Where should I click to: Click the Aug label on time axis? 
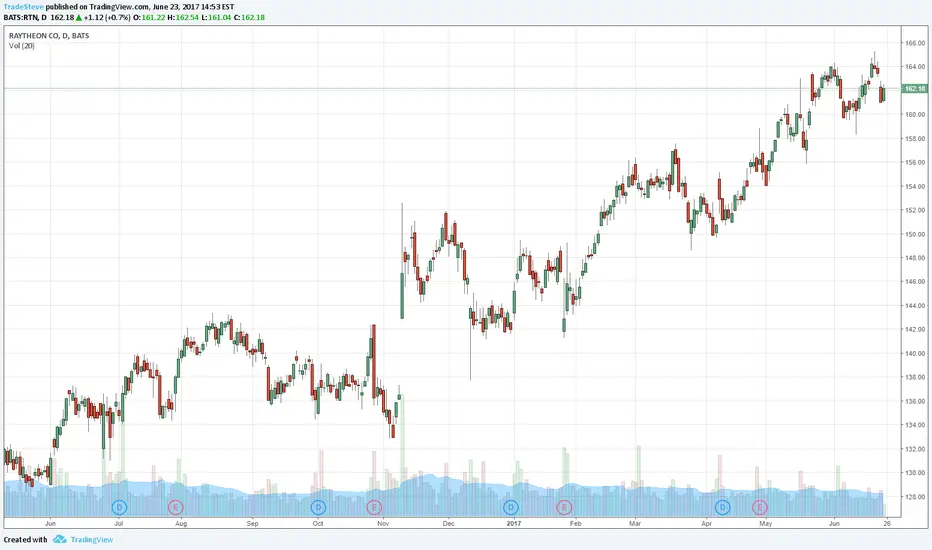click(181, 524)
